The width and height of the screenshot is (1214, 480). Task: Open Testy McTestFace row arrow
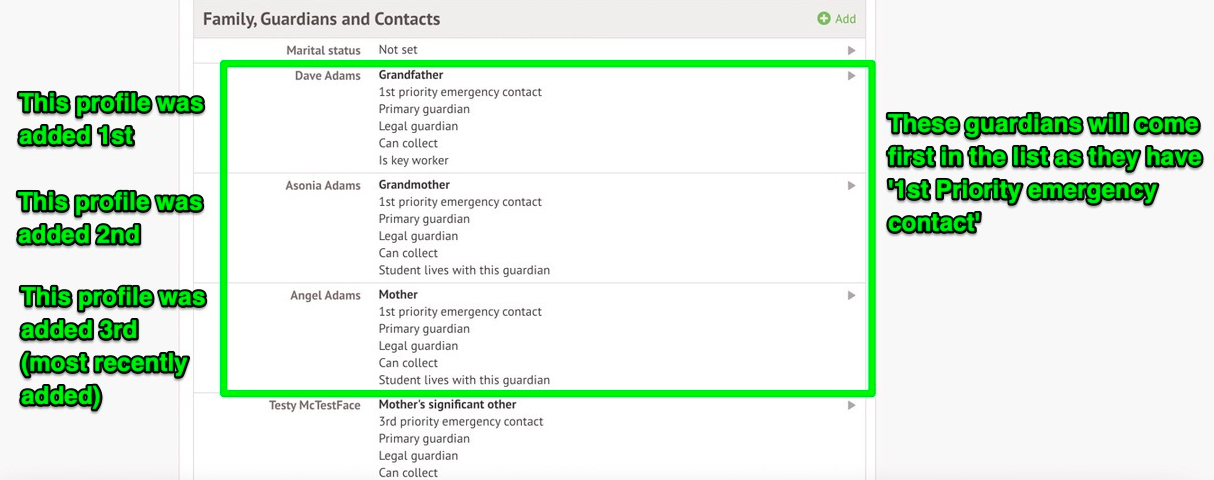(851, 405)
